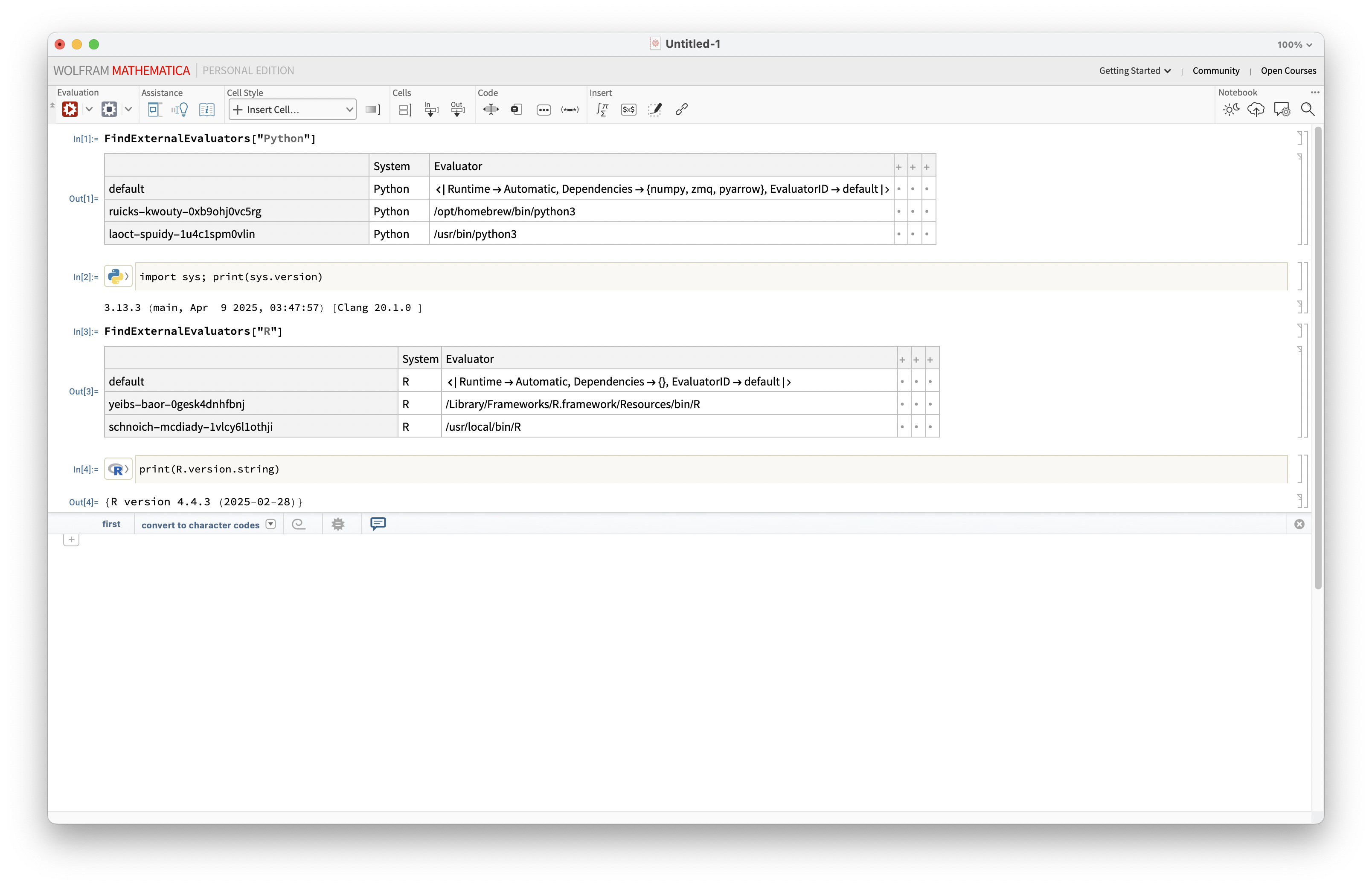Click the comment block (*) code icon
This screenshot has width=1372, height=887.
569,110
